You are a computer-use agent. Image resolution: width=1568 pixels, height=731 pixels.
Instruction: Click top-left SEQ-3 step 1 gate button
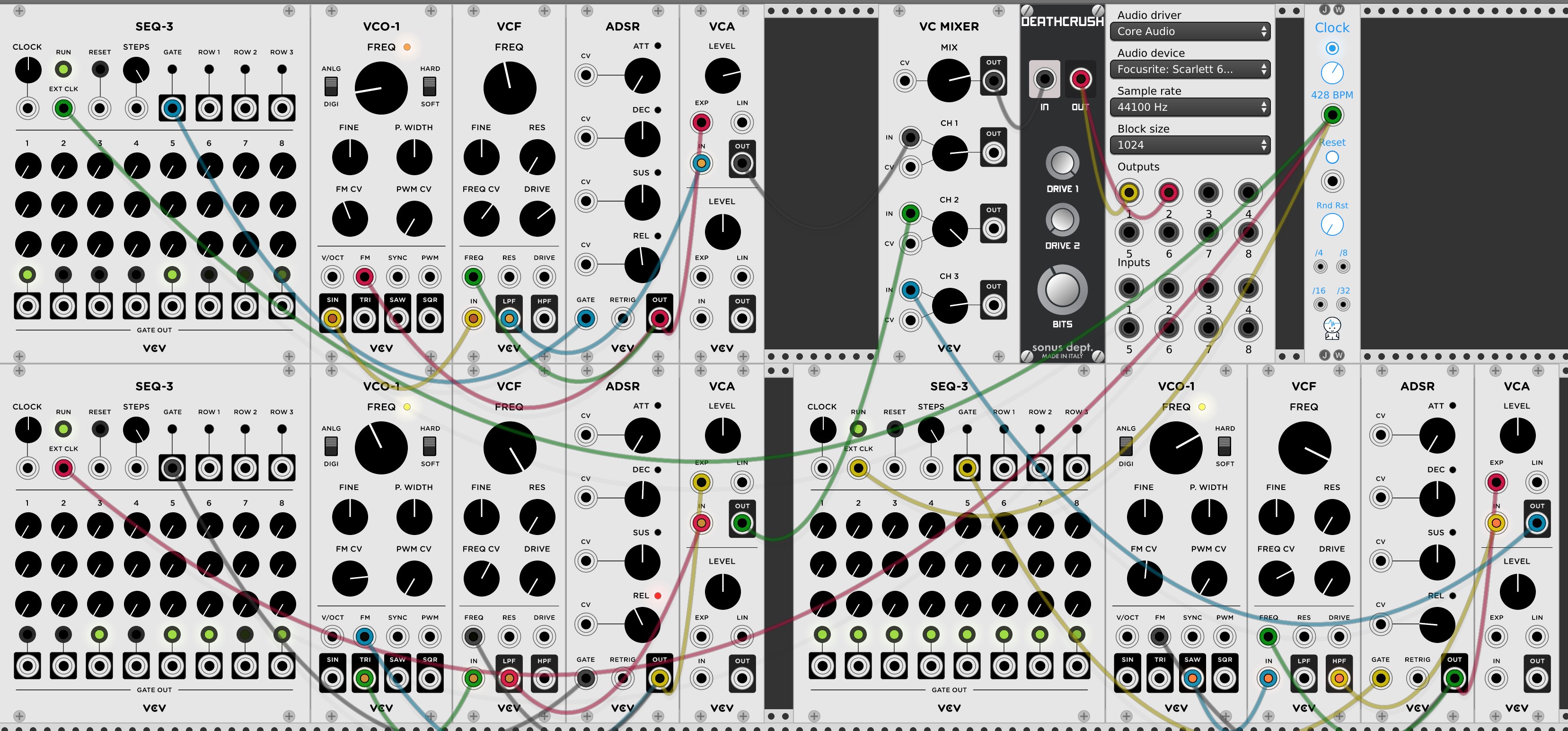click(27, 275)
